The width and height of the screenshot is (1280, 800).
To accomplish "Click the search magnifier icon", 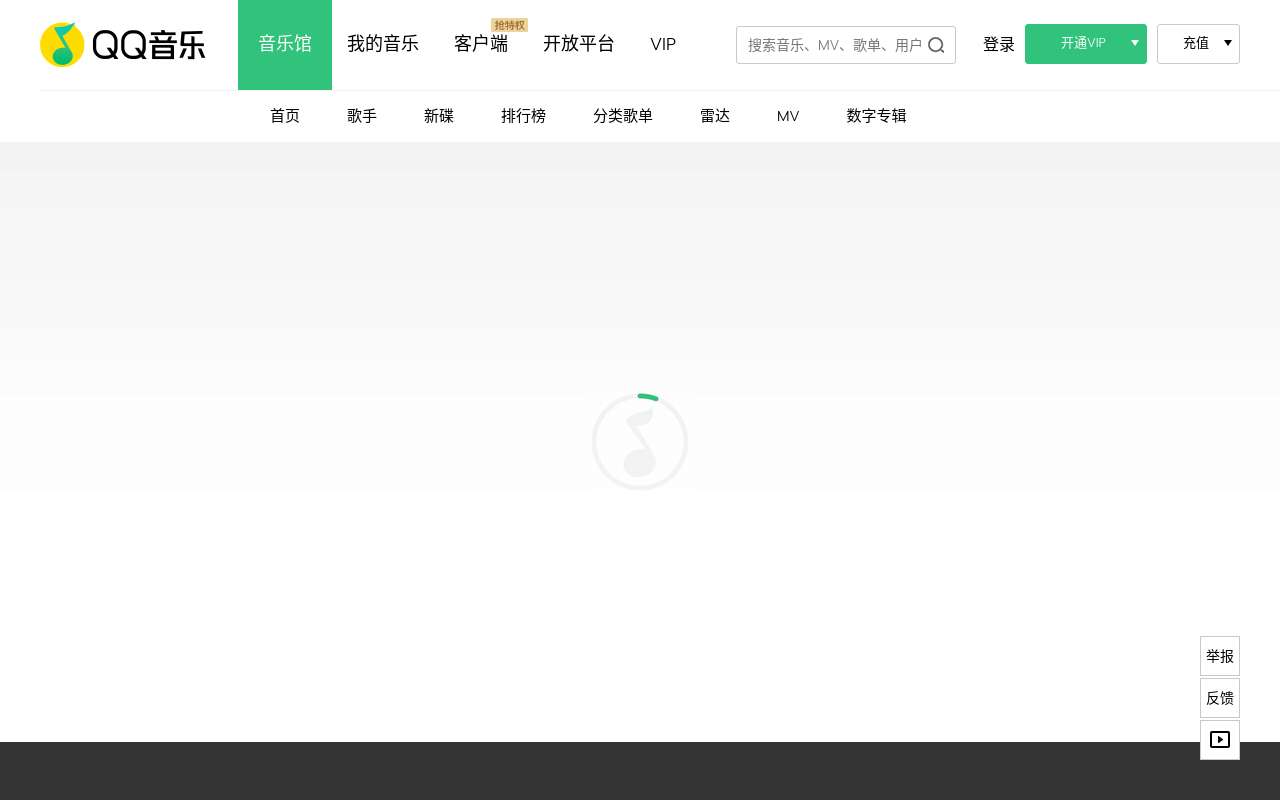I will (x=936, y=45).
